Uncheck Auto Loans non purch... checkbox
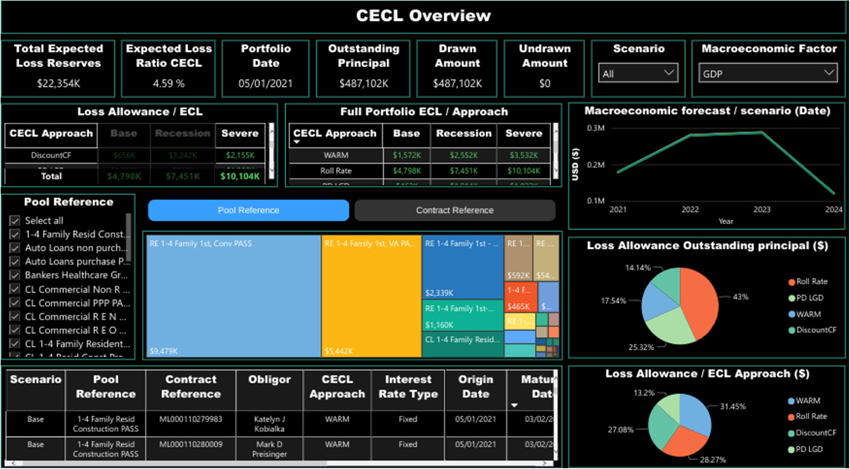This screenshot has width=850, height=469. coord(14,248)
